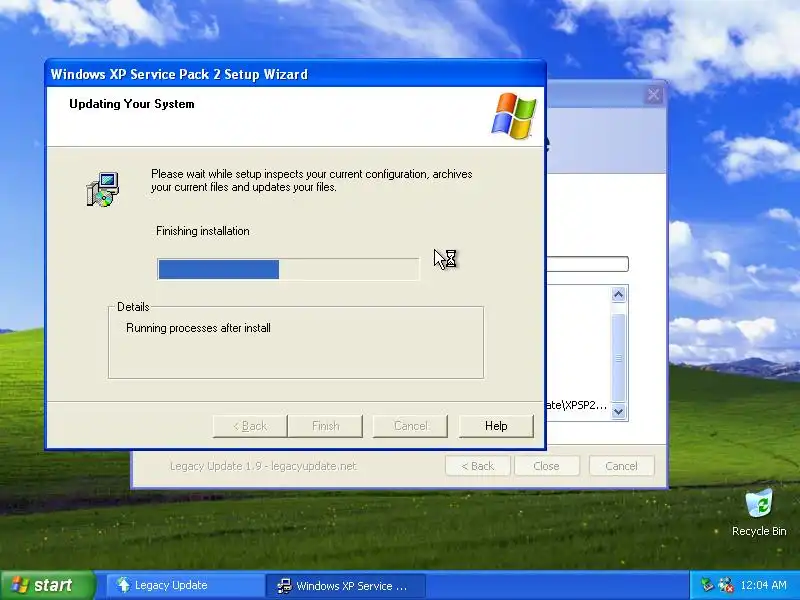Click the computer and CD setup icon
The image size is (800, 600).
(x=103, y=189)
